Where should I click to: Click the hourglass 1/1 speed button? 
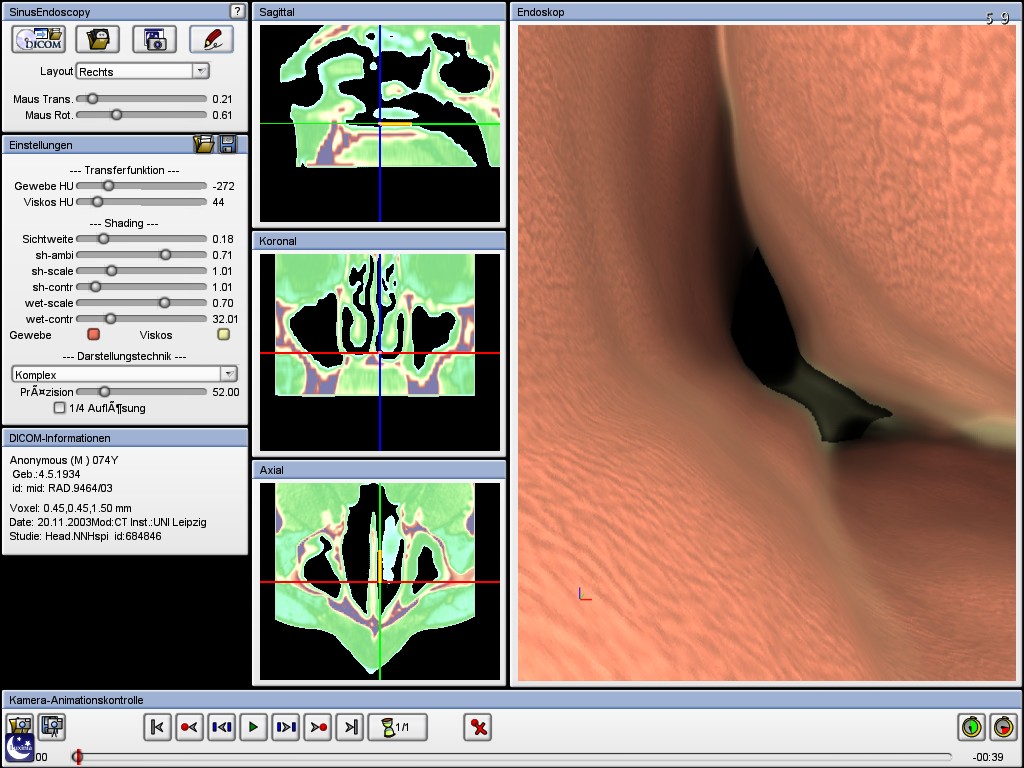tap(398, 727)
